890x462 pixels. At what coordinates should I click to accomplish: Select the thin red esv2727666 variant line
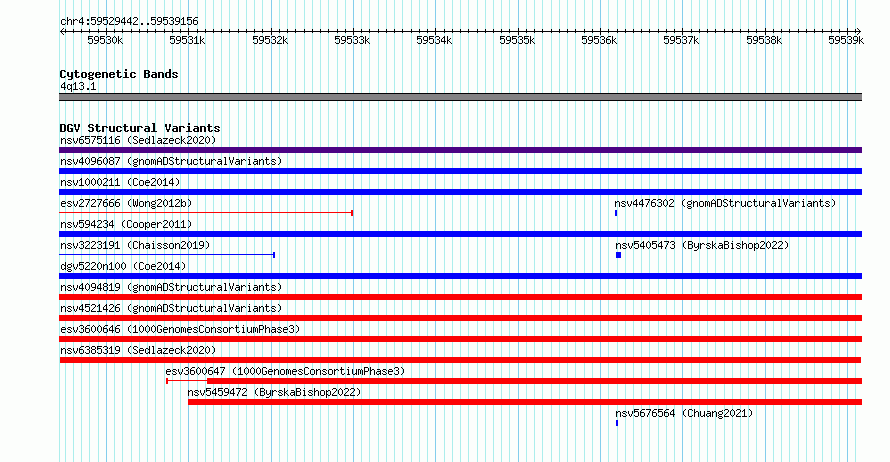(x=206, y=213)
